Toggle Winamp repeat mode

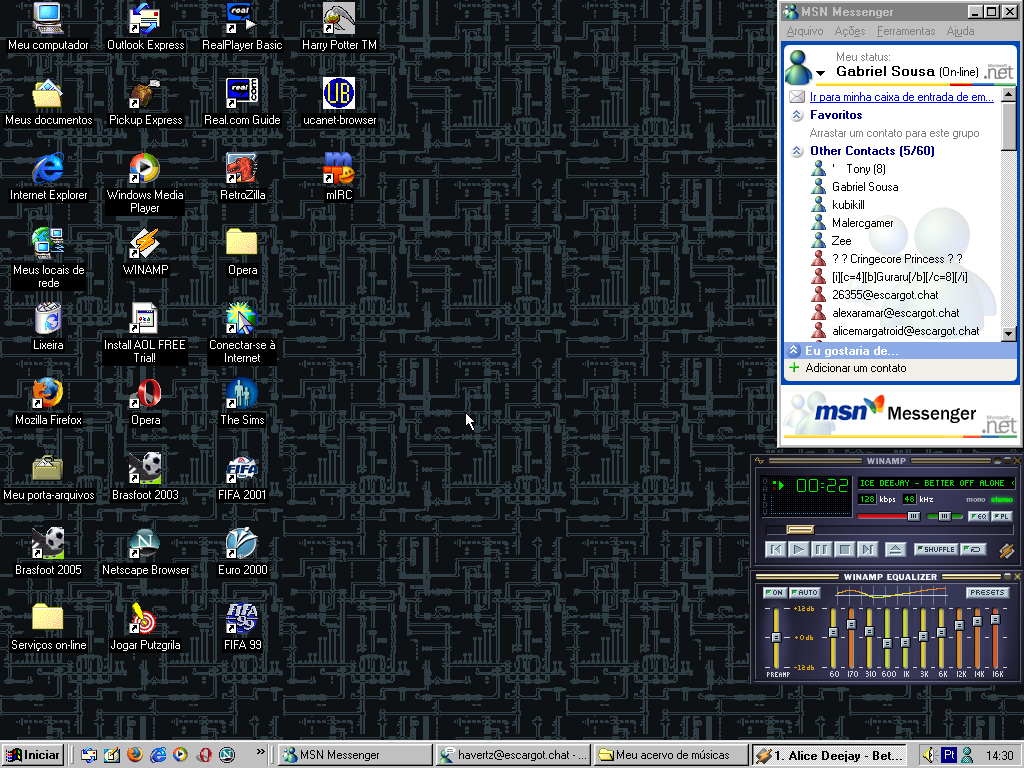tap(972, 549)
